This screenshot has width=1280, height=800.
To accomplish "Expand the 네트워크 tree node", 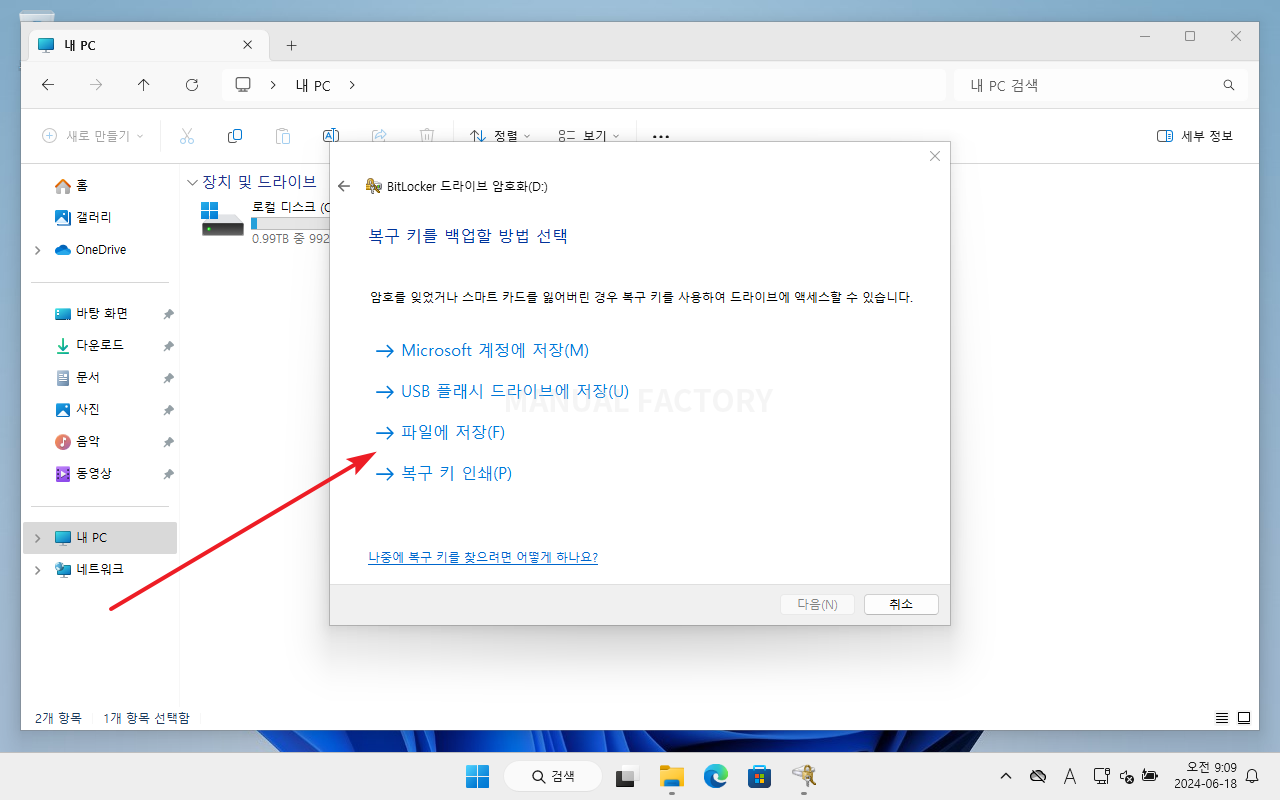I will pyautogui.click(x=38, y=569).
